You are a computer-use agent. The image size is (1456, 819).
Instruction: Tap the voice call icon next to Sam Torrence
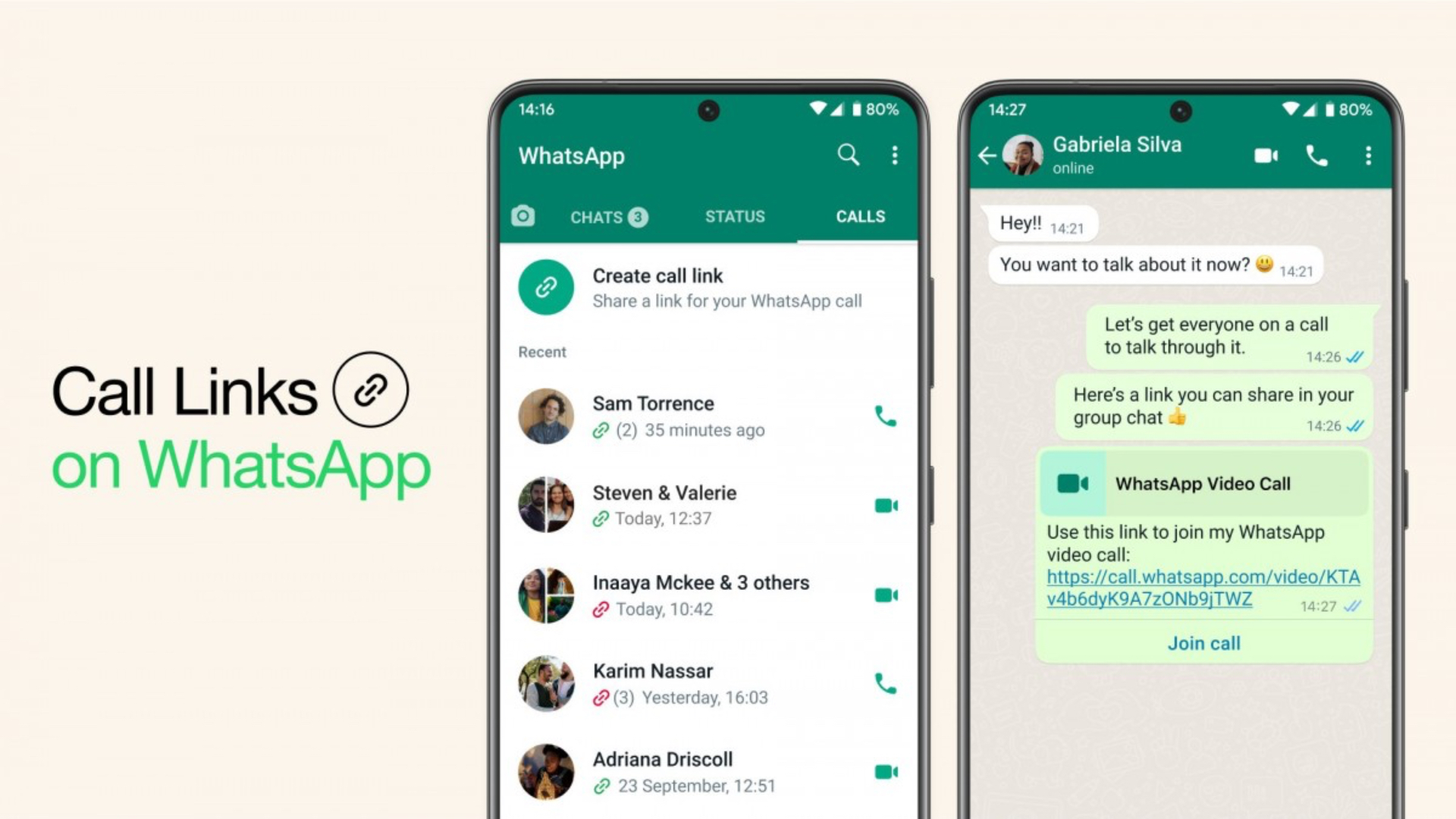[886, 415]
